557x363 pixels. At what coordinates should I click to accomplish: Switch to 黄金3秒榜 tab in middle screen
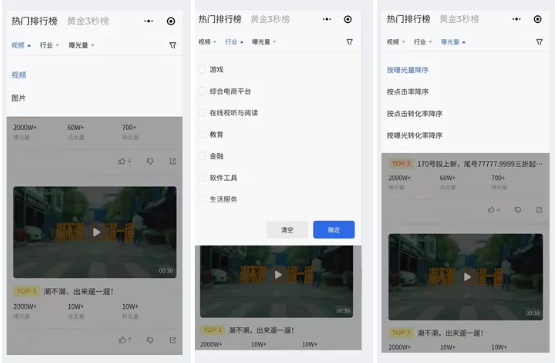pos(270,19)
